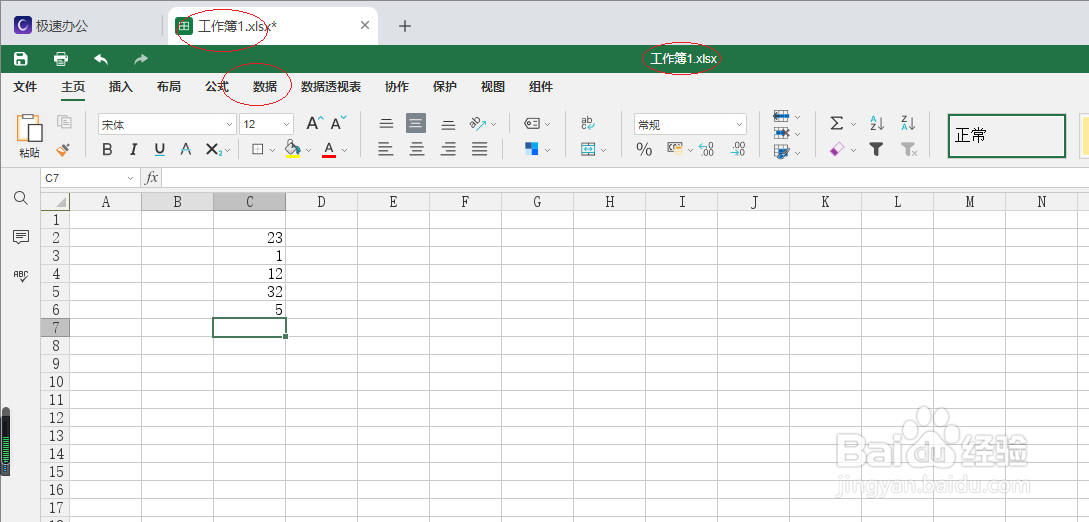This screenshot has height=522, width=1089.
Task: Click the Wrap Text icon
Action: click(588, 124)
